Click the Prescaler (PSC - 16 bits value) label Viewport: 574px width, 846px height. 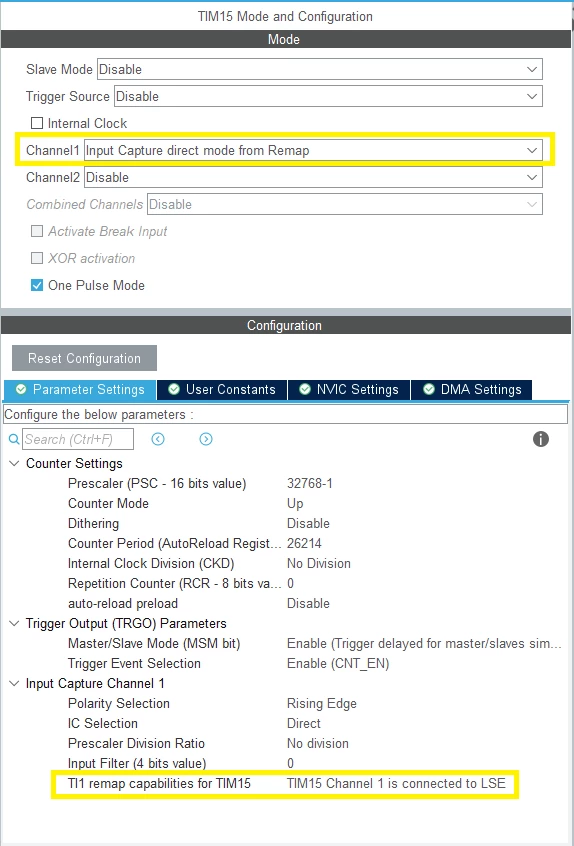[157, 483]
